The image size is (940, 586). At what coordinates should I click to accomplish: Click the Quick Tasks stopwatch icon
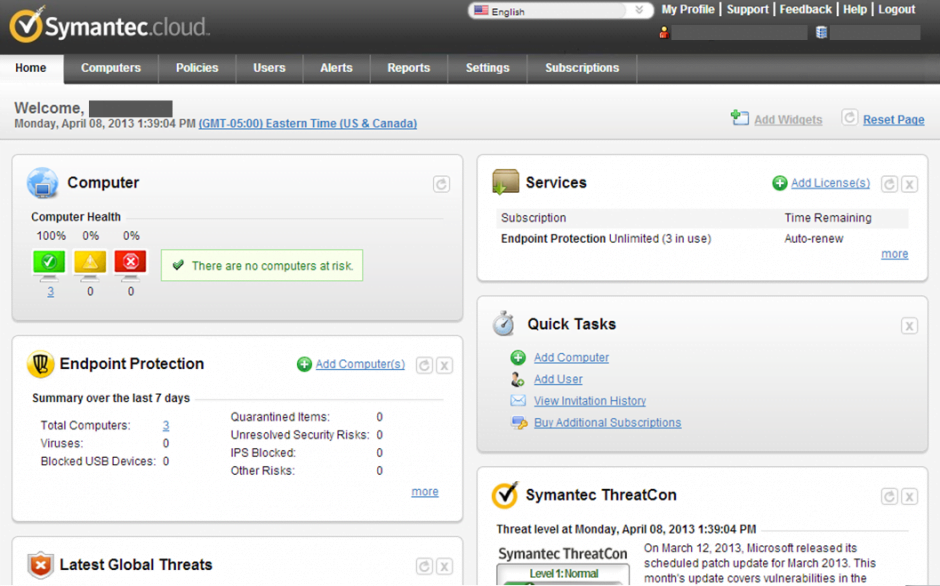(x=502, y=322)
